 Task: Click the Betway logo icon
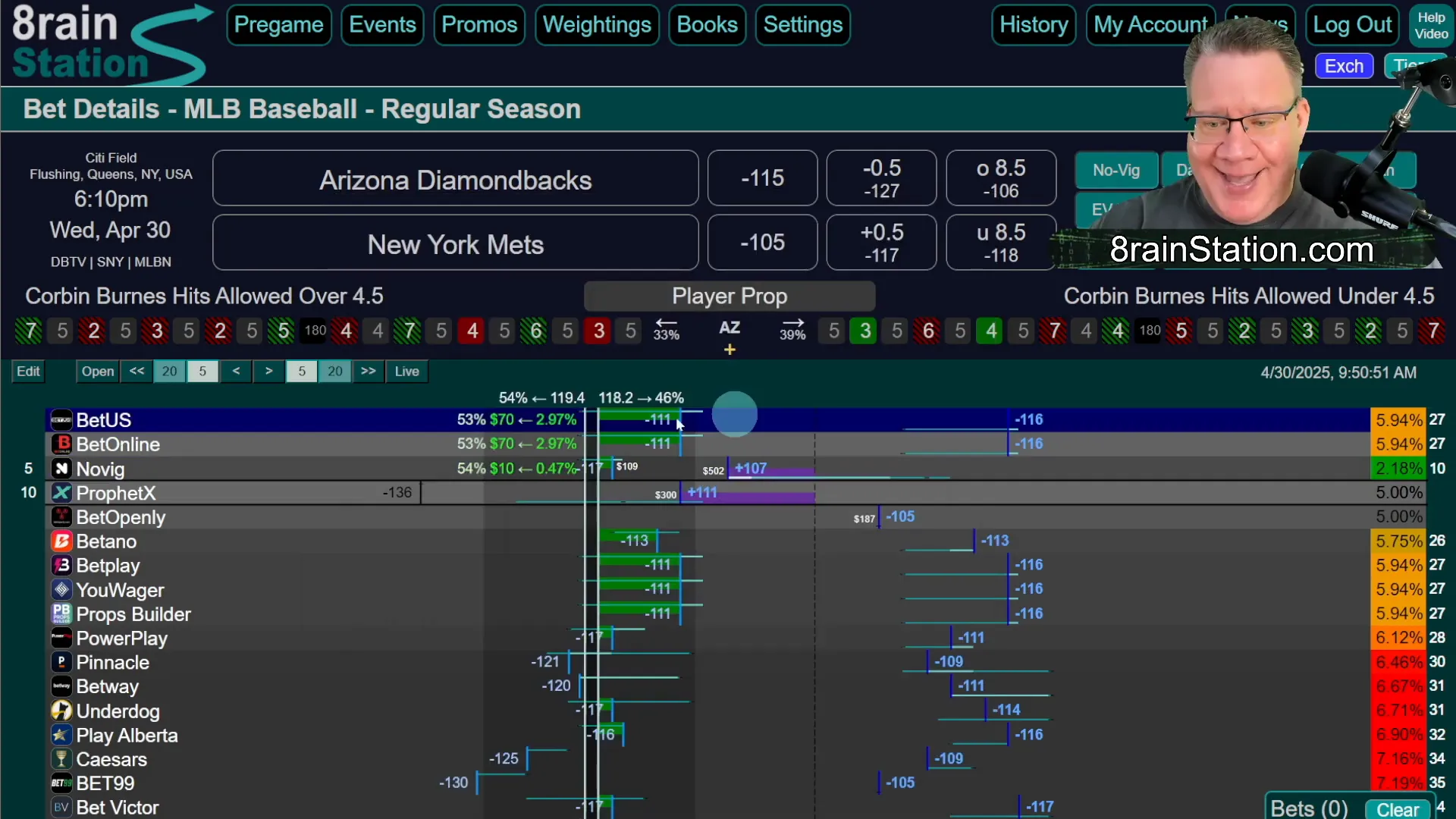[x=61, y=686]
